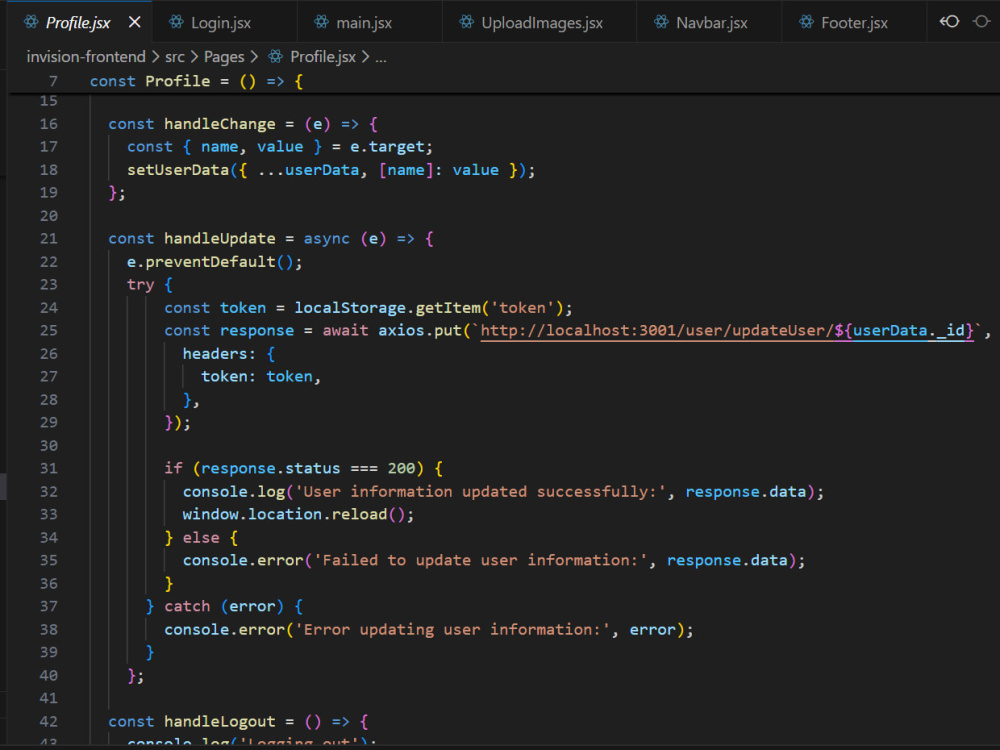Screen dimensions: 1000x750
Task: Expand the breadcrumb ellipsis symbols
Action: 381,57
